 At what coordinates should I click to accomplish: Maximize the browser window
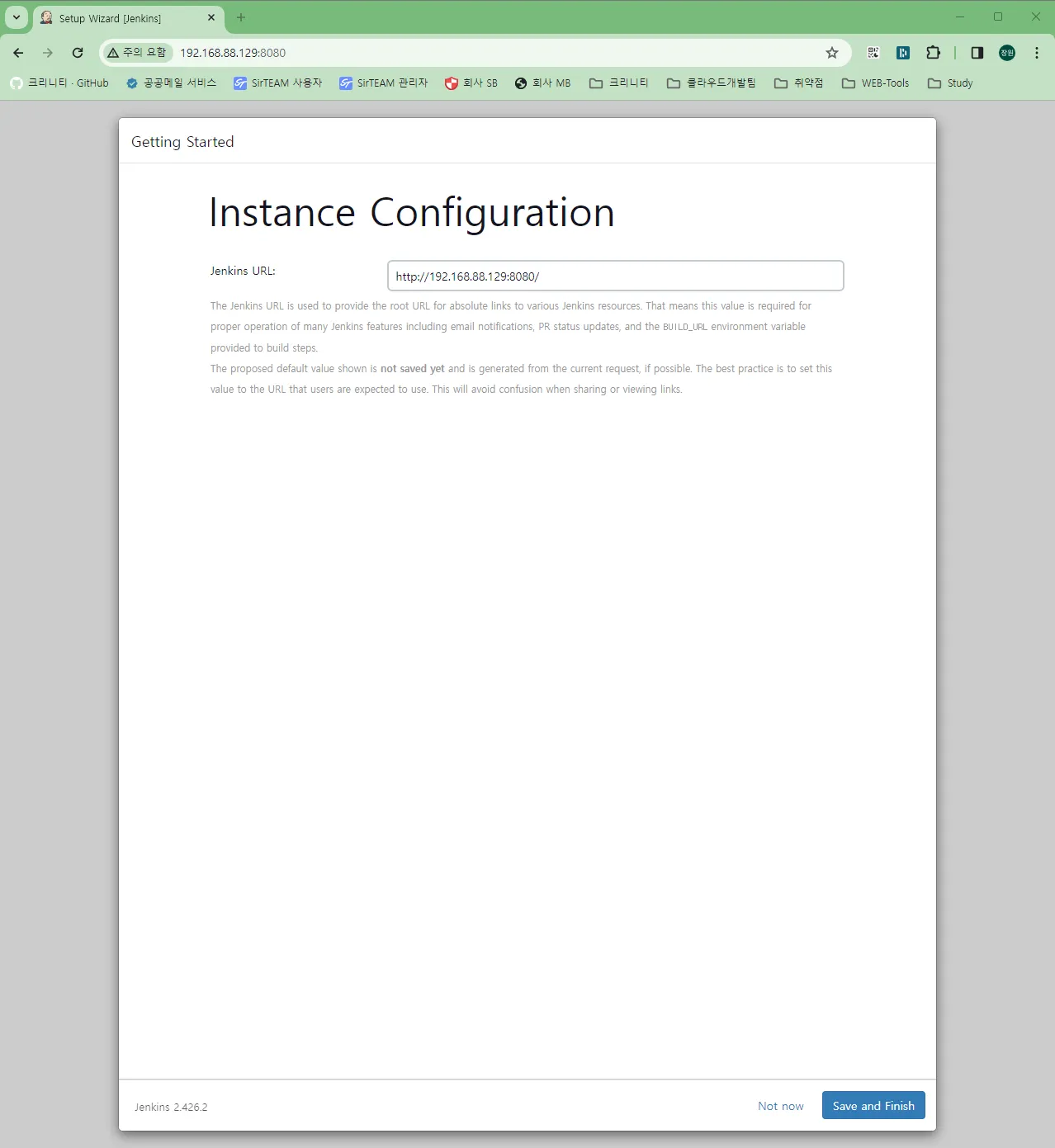pyautogui.click(x=998, y=17)
